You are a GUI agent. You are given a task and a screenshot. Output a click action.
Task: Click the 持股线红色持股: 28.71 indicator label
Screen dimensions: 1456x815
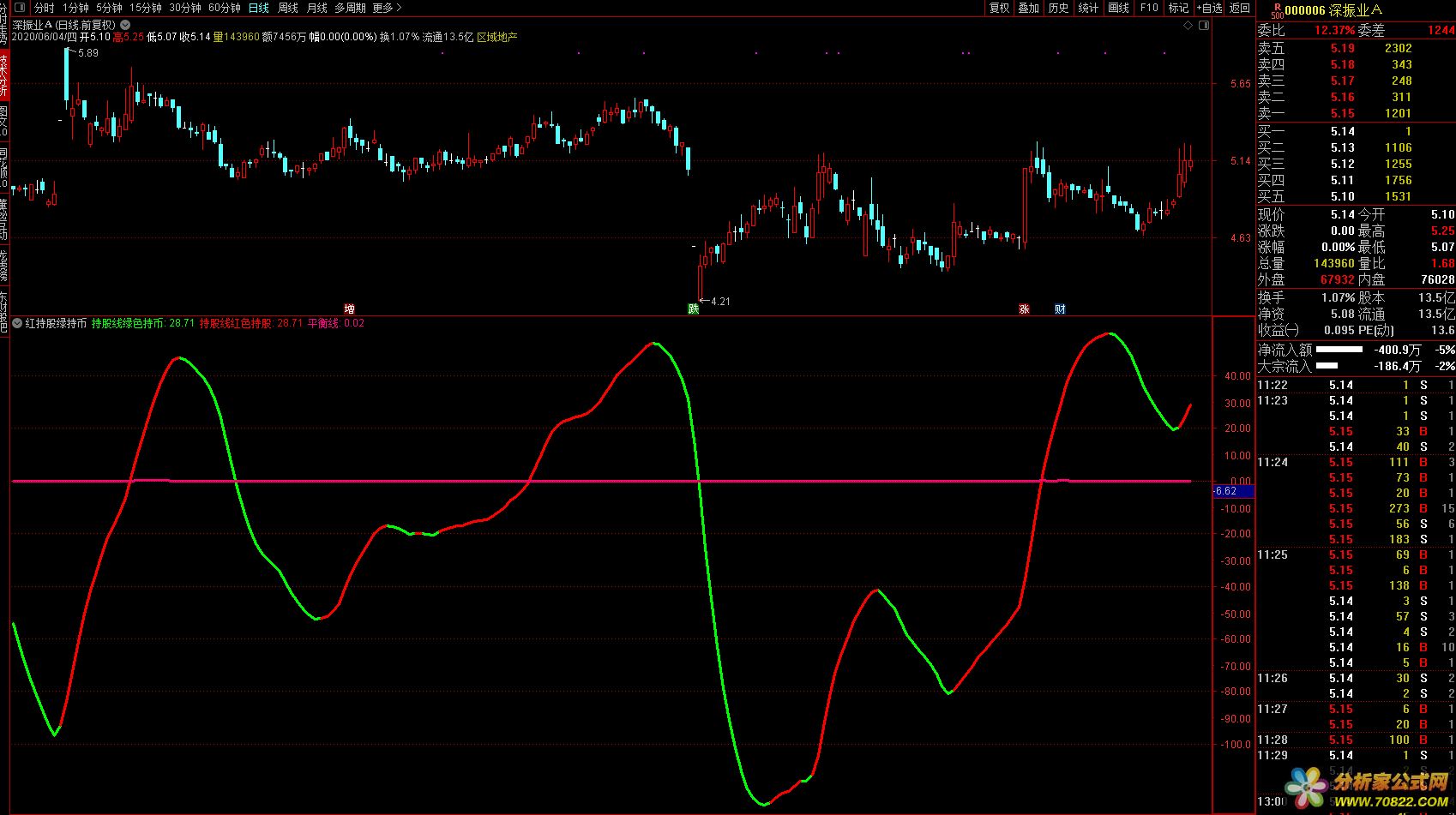tap(251, 323)
